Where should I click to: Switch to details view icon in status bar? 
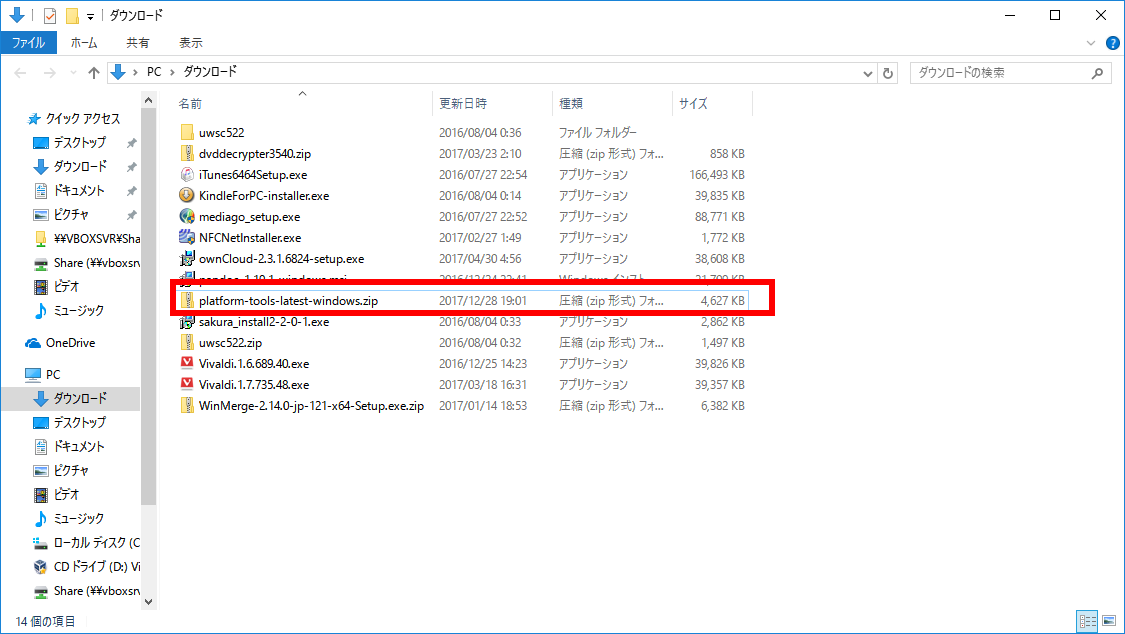[x=1088, y=620]
